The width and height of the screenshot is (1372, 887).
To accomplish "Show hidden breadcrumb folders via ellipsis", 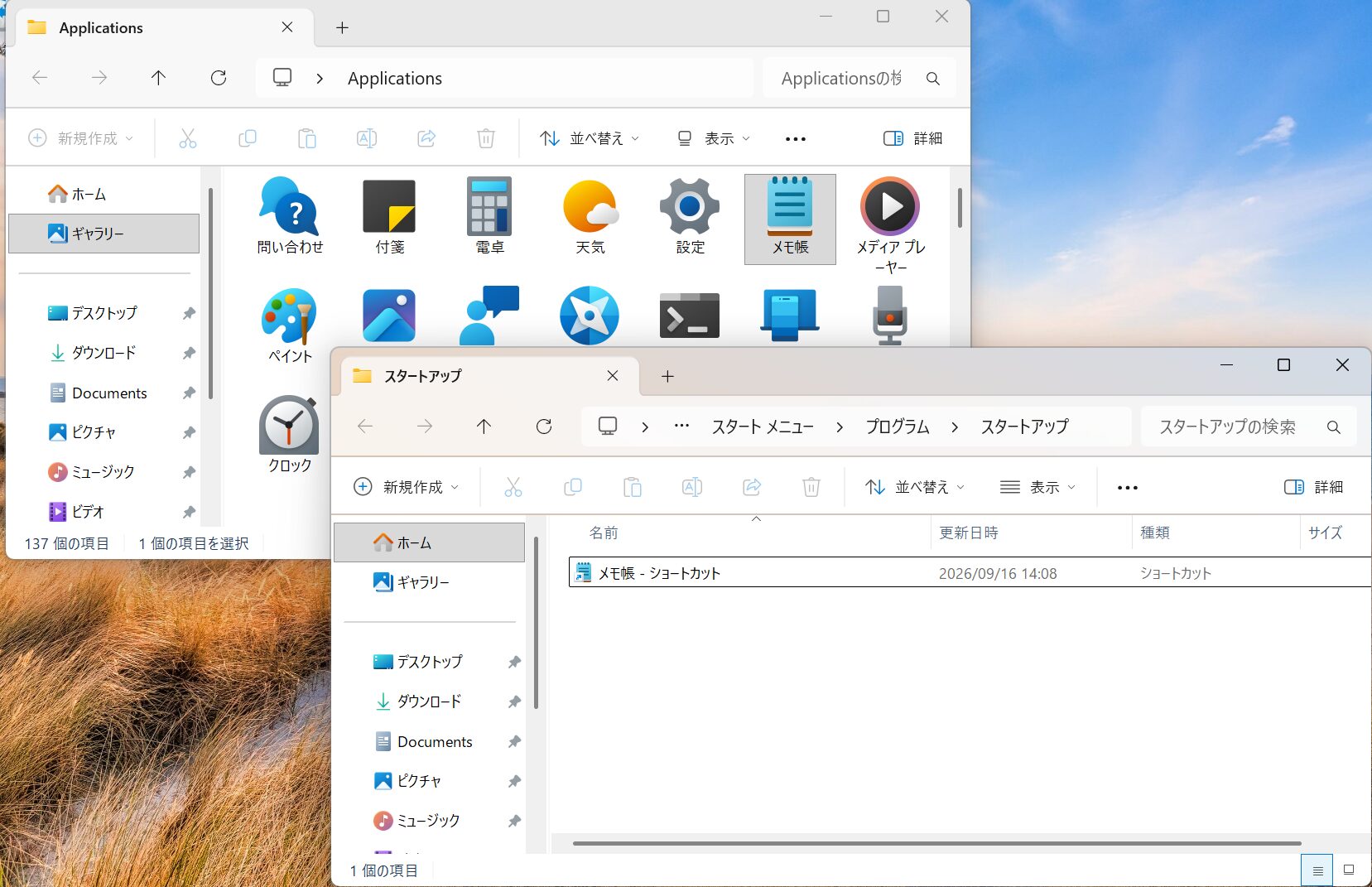I will (x=681, y=426).
